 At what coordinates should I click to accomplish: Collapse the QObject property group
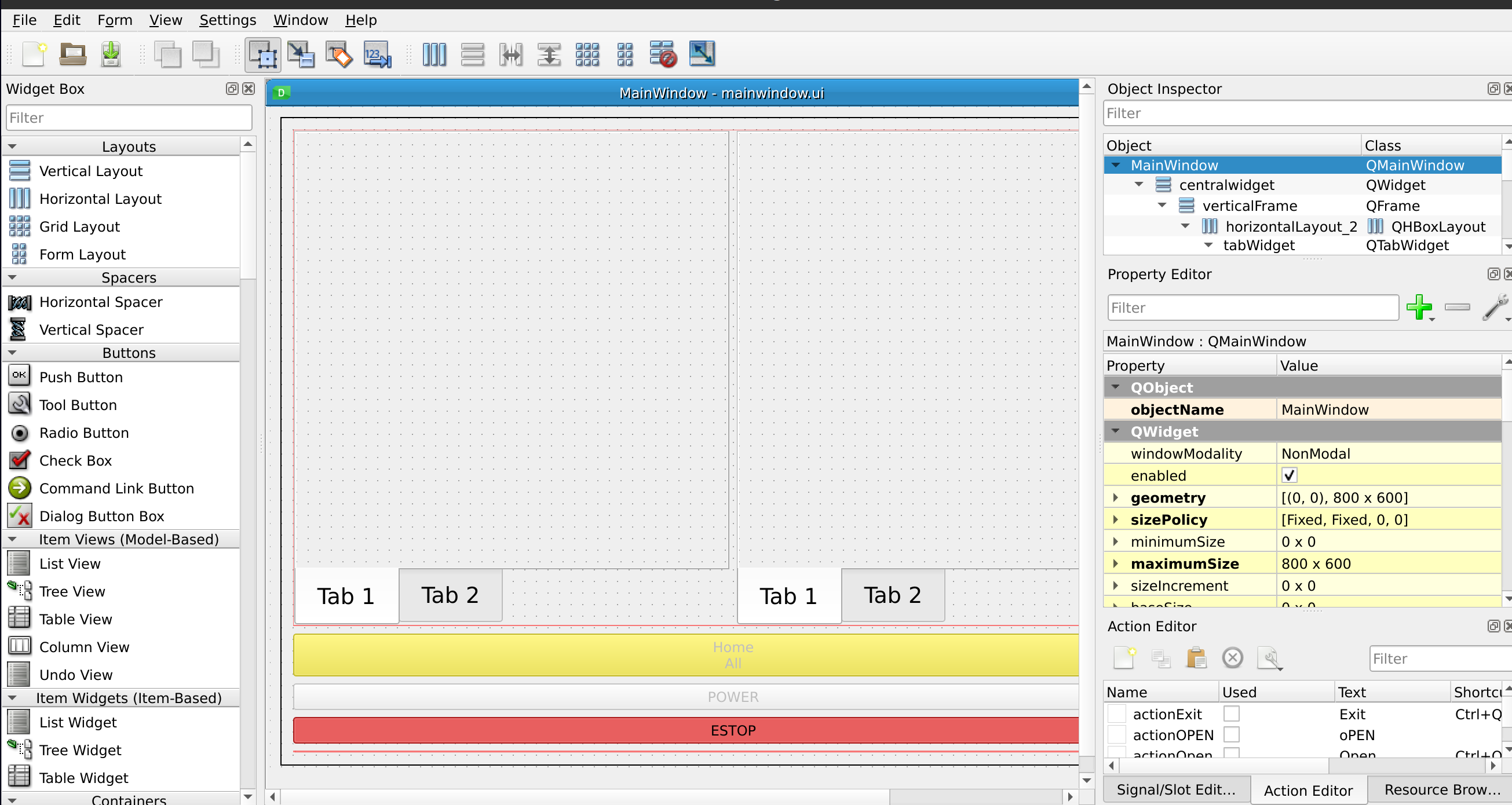coord(1115,387)
